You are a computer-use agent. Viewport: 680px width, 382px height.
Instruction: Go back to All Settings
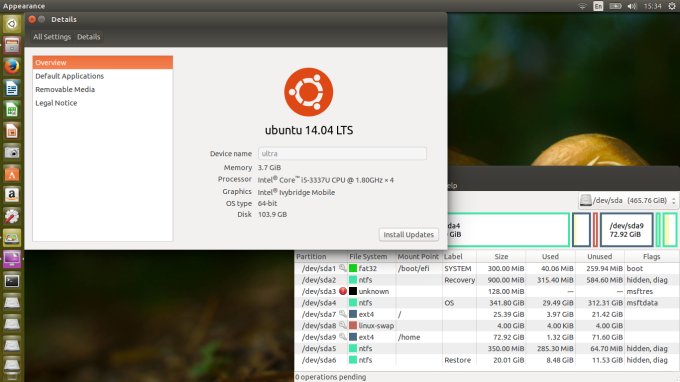pos(52,37)
